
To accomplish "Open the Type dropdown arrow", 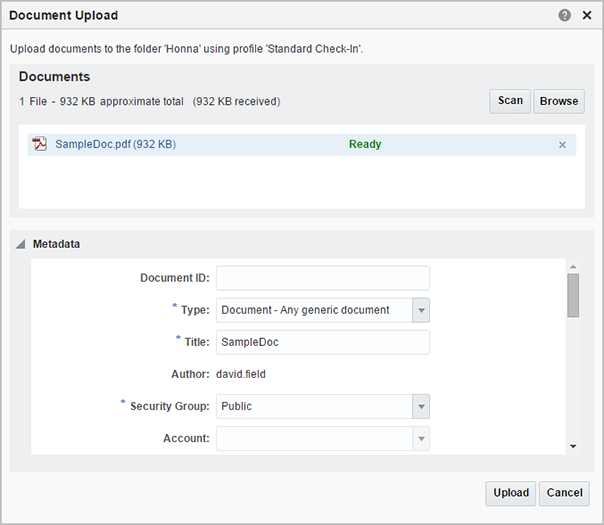I will tap(421, 310).
